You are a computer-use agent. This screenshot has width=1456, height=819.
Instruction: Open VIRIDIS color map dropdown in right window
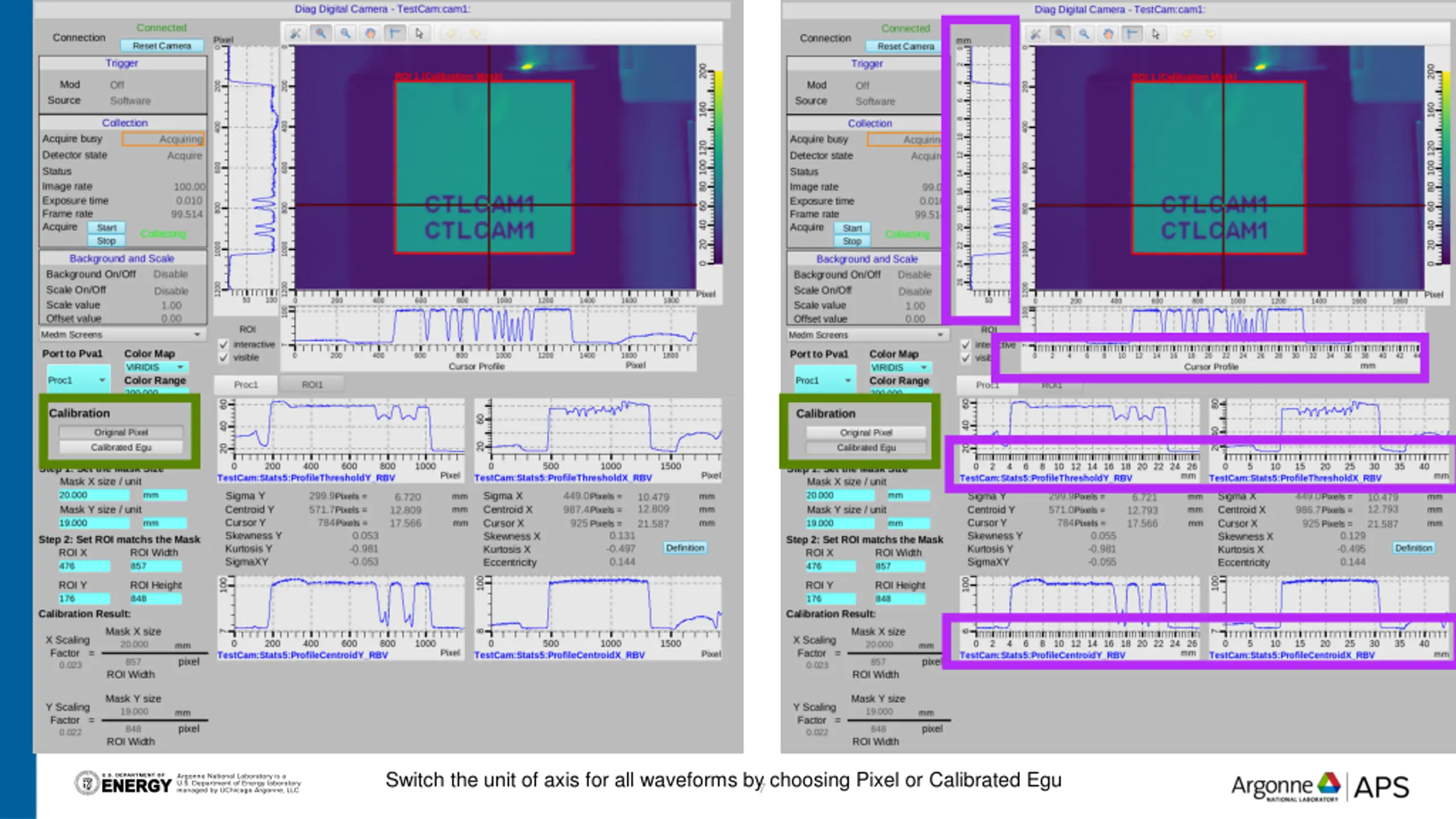pos(900,368)
